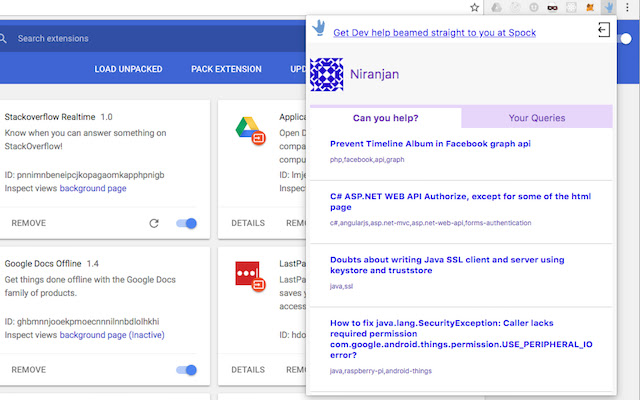This screenshot has height=400, width=640.
Task: Open C# ASP.NET WEB API Authorize question
Action: click(x=460, y=202)
